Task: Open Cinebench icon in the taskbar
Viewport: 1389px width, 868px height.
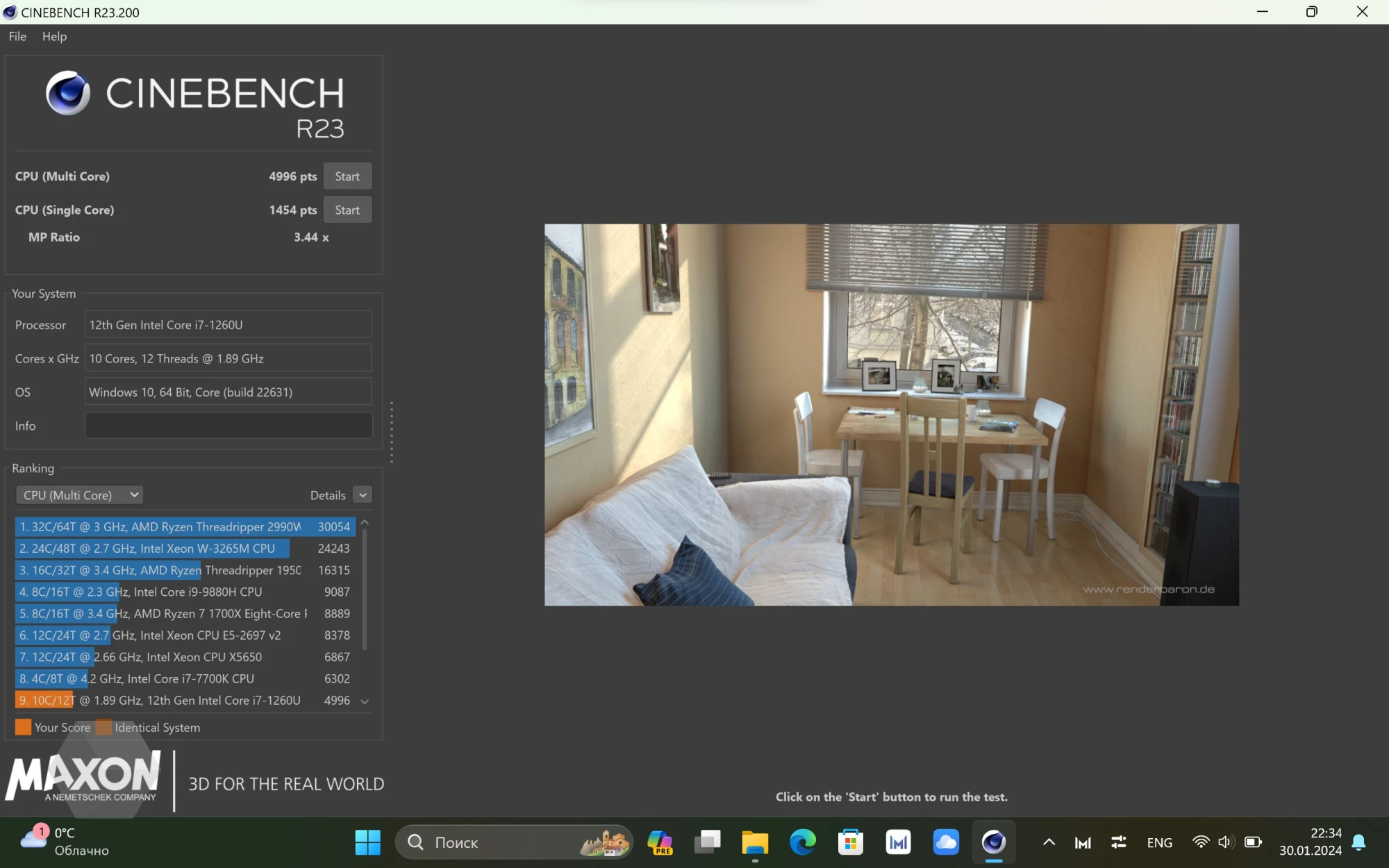Action: pyautogui.click(x=993, y=842)
